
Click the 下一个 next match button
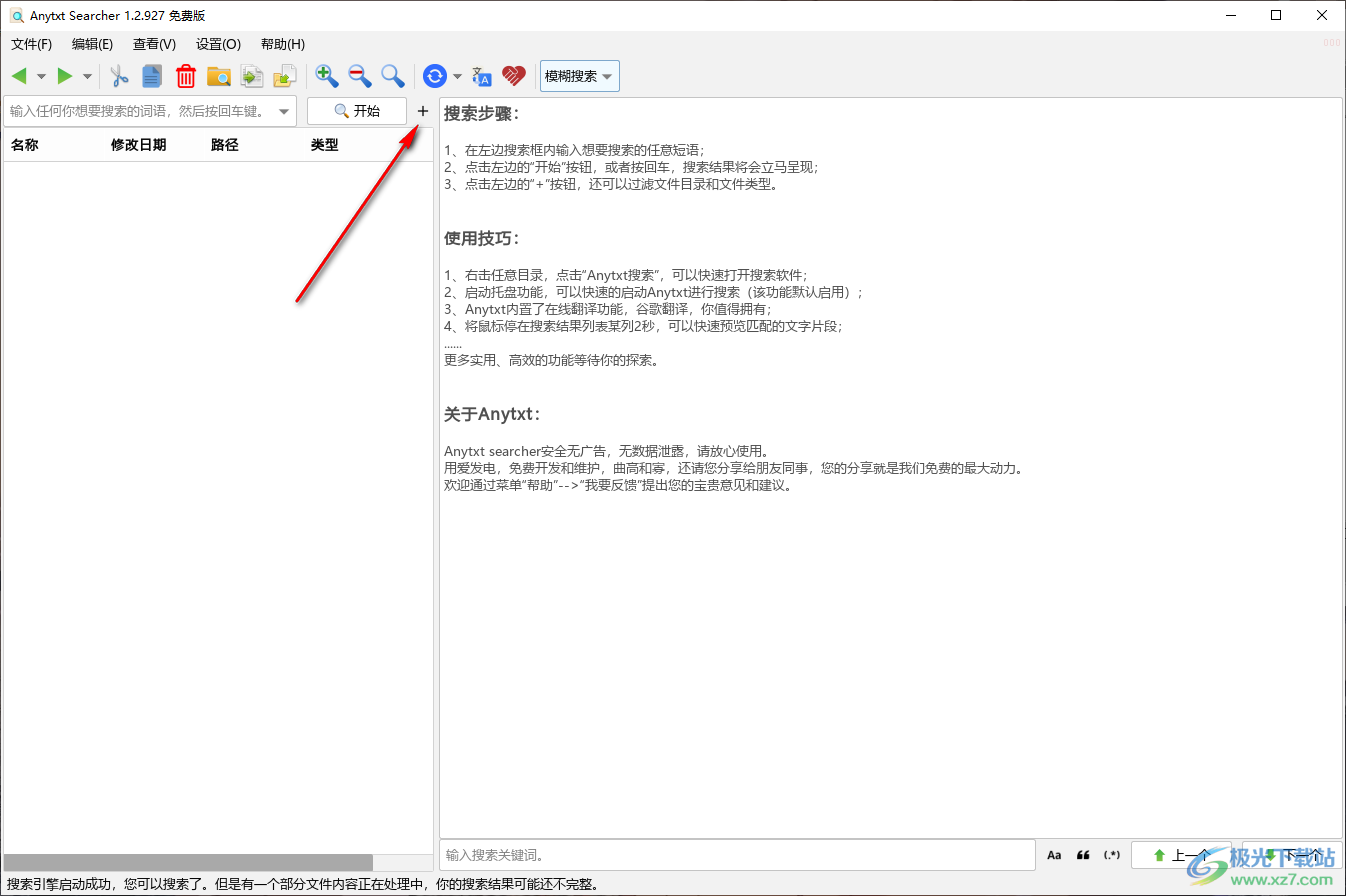pyautogui.click(x=1291, y=855)
